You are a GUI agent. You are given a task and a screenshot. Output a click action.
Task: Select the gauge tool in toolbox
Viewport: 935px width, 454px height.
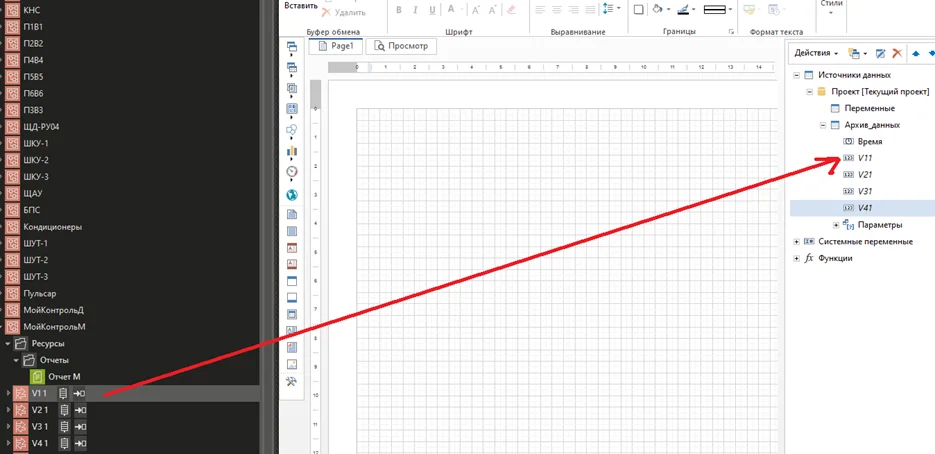(x=292, y=172)
